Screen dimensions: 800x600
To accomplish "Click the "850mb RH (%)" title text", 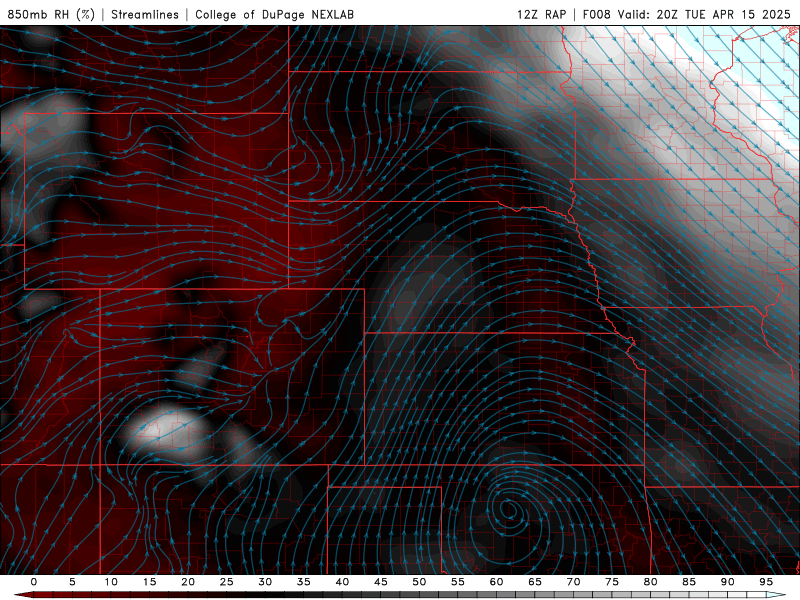I will point(51,14).
